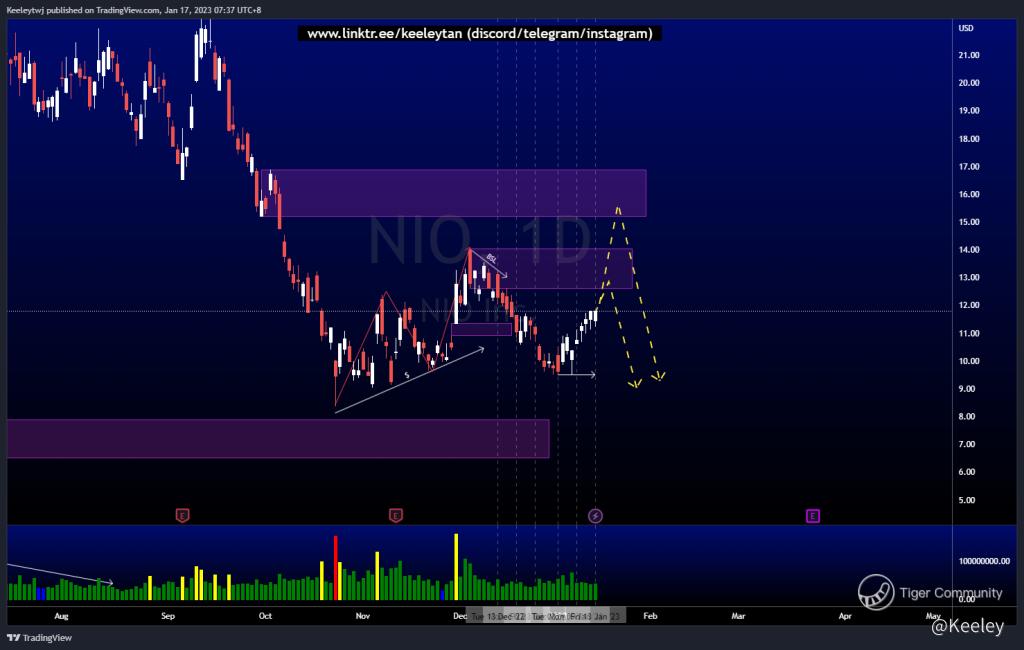Click the red earnings E marker above Sep

[182, 516]
